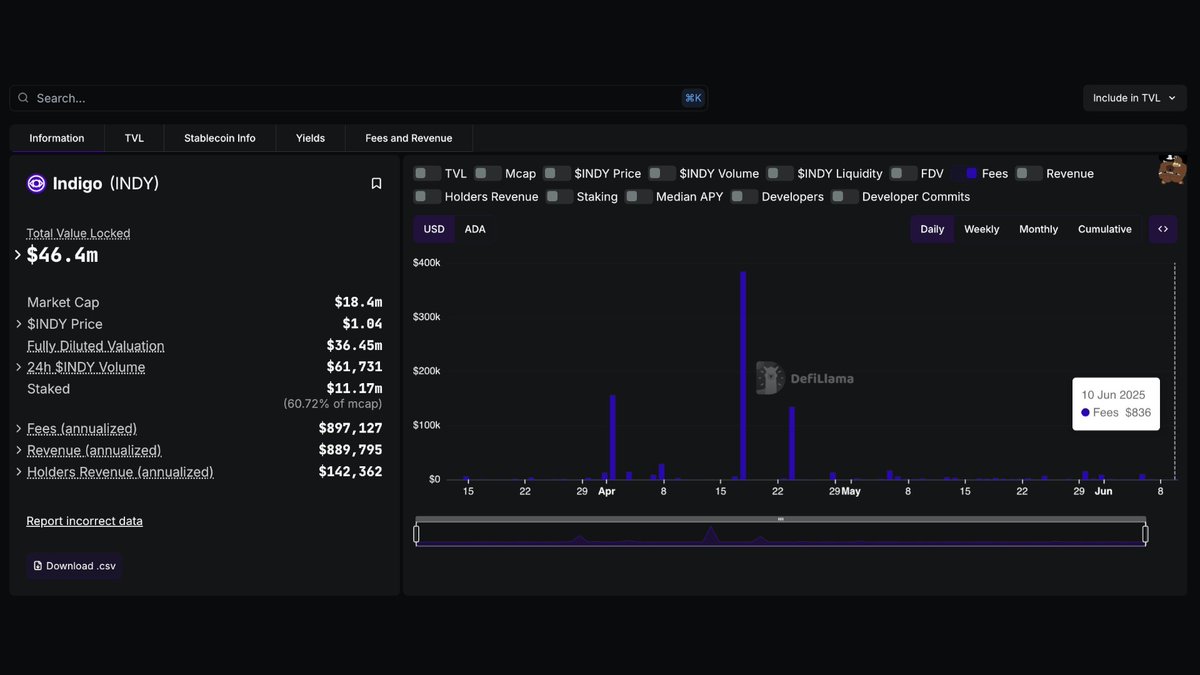Image resolution: width=1200 pixels, height=675 pixels.
Task: Click the search magnifier icon
Action: [23, 98]
